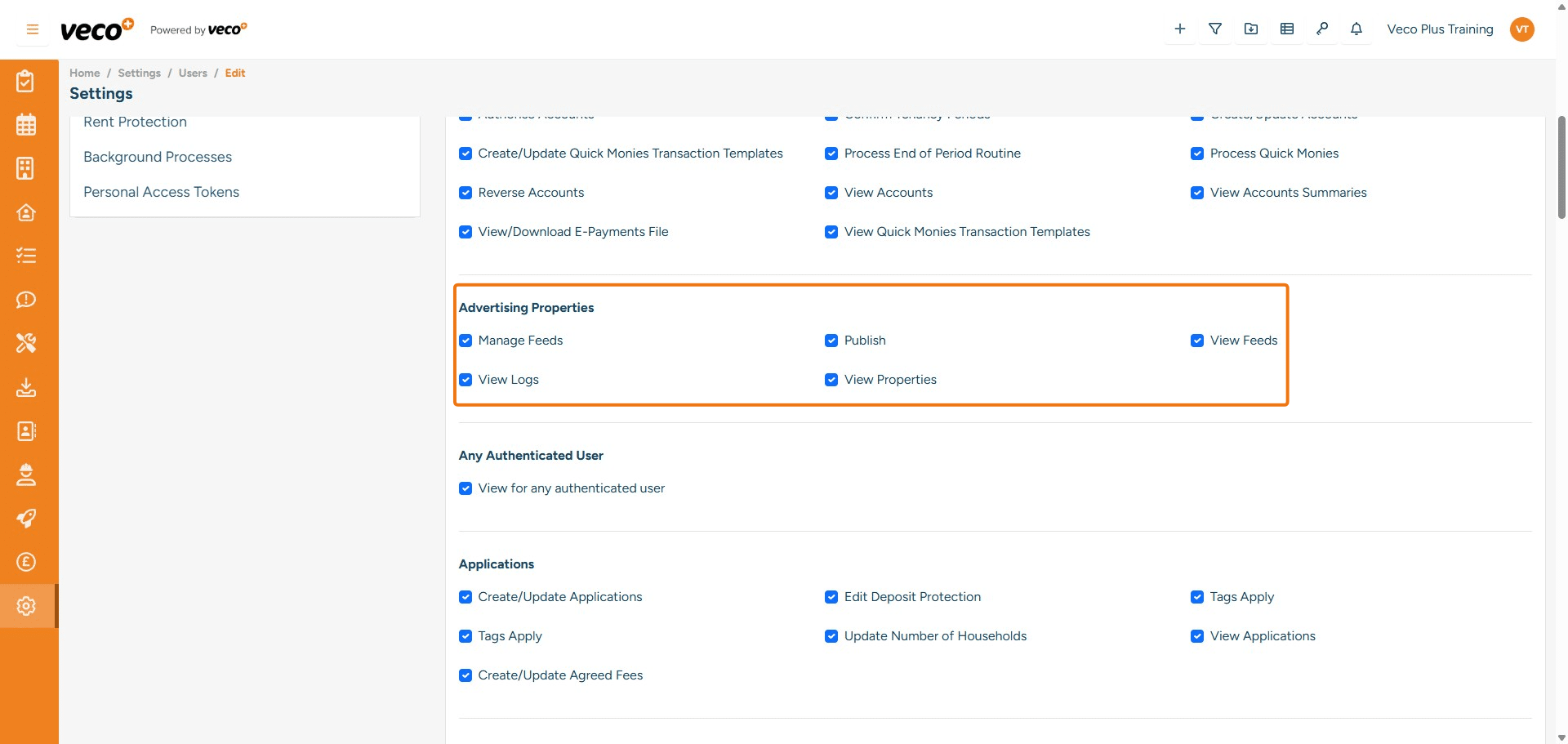The height and width of the screenshot is (744, 1568).
Task: Open the pound sign accounts icon in the sidebar
Action: click(x=26, y=562)
